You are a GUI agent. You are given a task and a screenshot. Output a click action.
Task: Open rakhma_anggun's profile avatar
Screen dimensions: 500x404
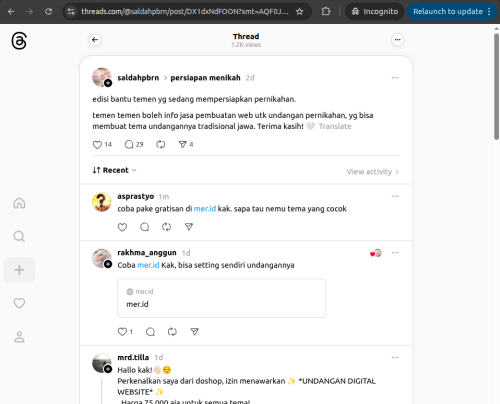pyautogui.click(x=102, y=258)
